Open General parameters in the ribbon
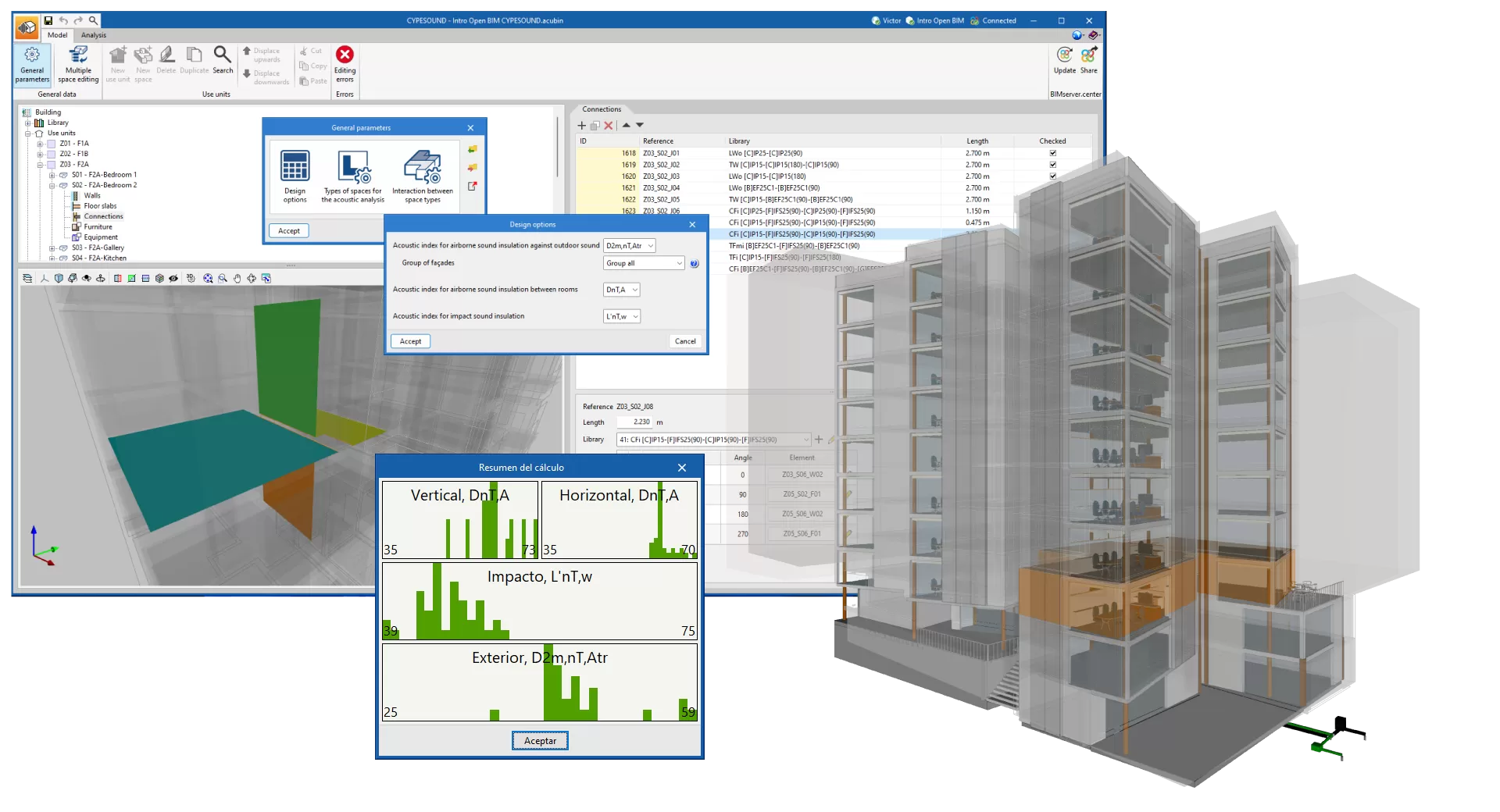Screen dimensions: 1500x812 32,63
